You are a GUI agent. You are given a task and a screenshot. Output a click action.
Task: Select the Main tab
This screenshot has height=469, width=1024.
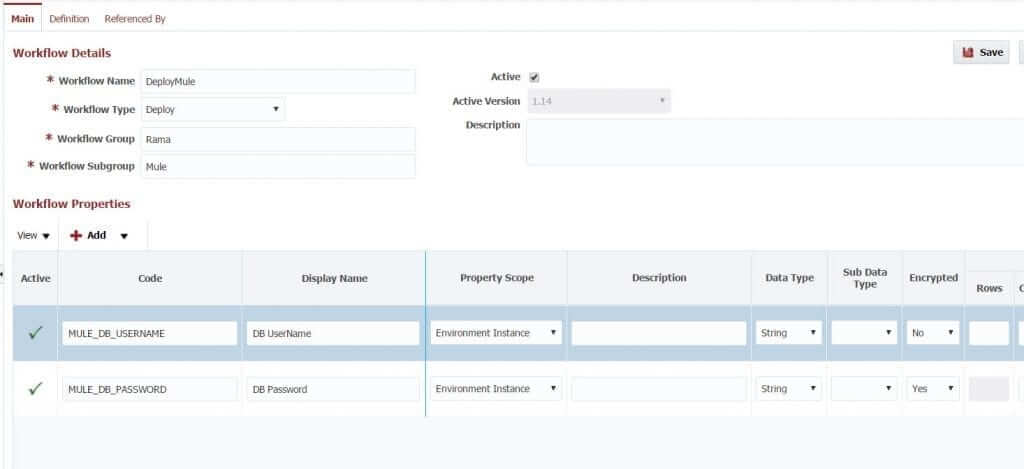(22, 19)
